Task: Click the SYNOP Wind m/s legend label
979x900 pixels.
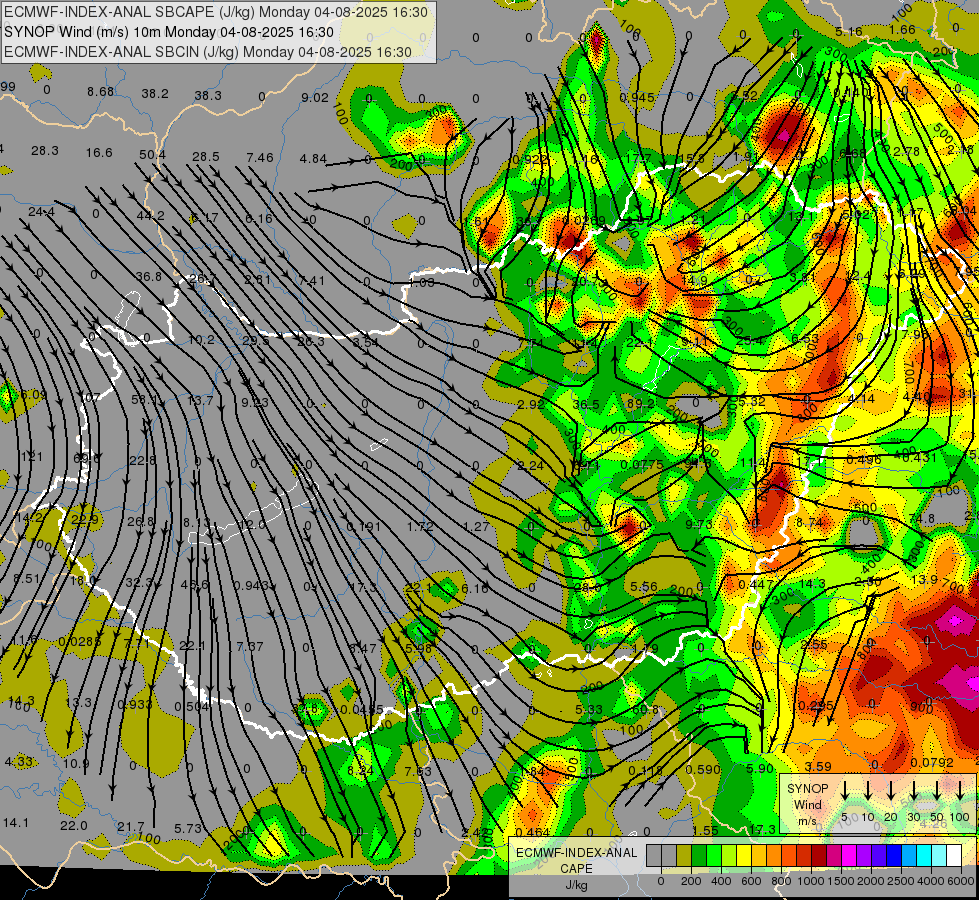Action: pos(808,805)
